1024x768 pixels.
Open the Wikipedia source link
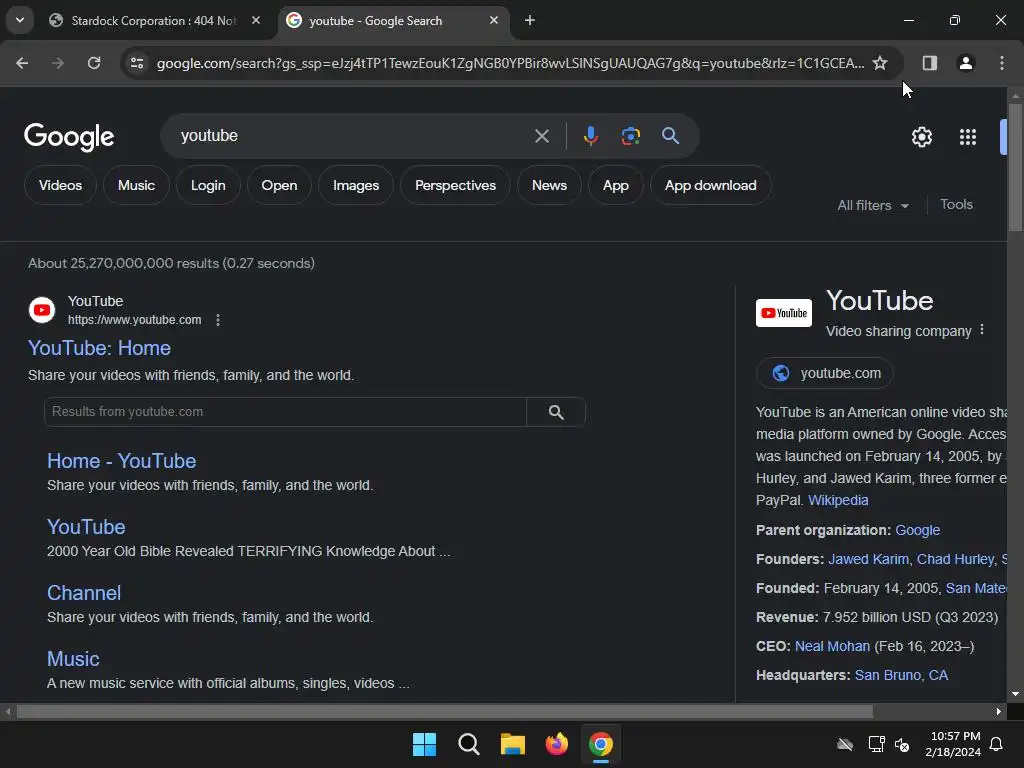click(838, 500)
